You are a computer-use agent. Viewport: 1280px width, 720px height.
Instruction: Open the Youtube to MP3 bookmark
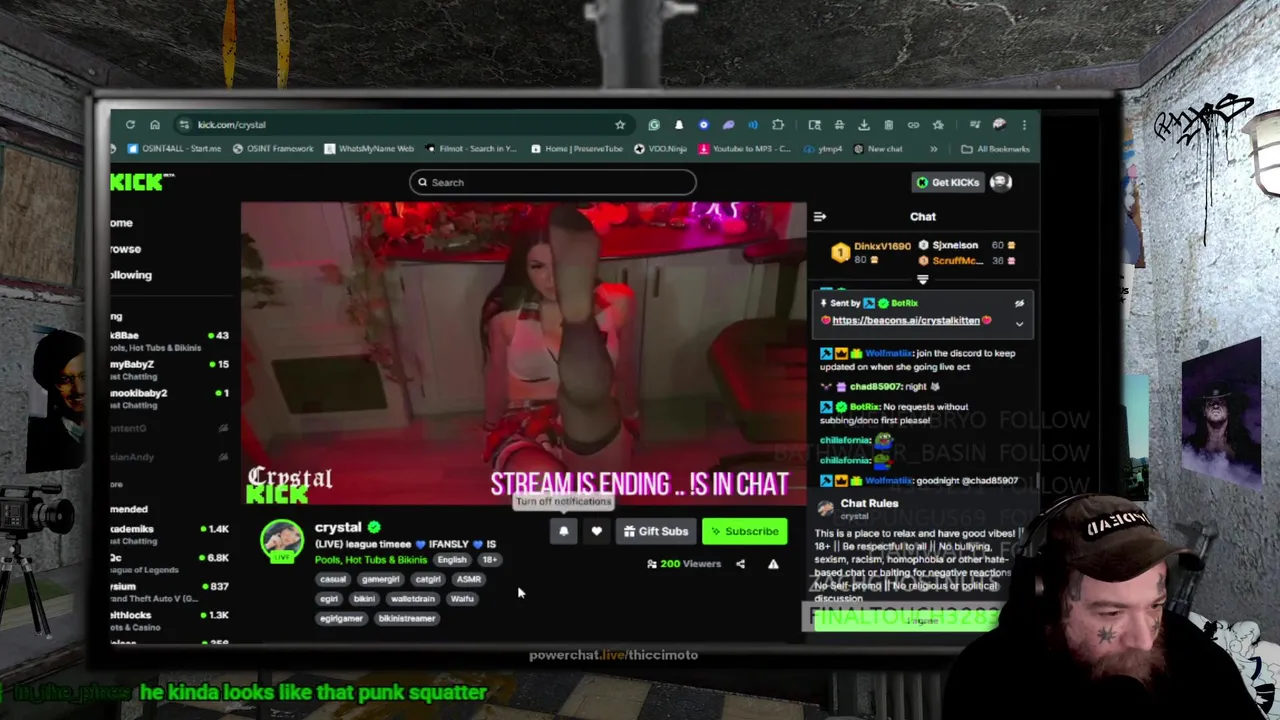[x=745, y=149]
